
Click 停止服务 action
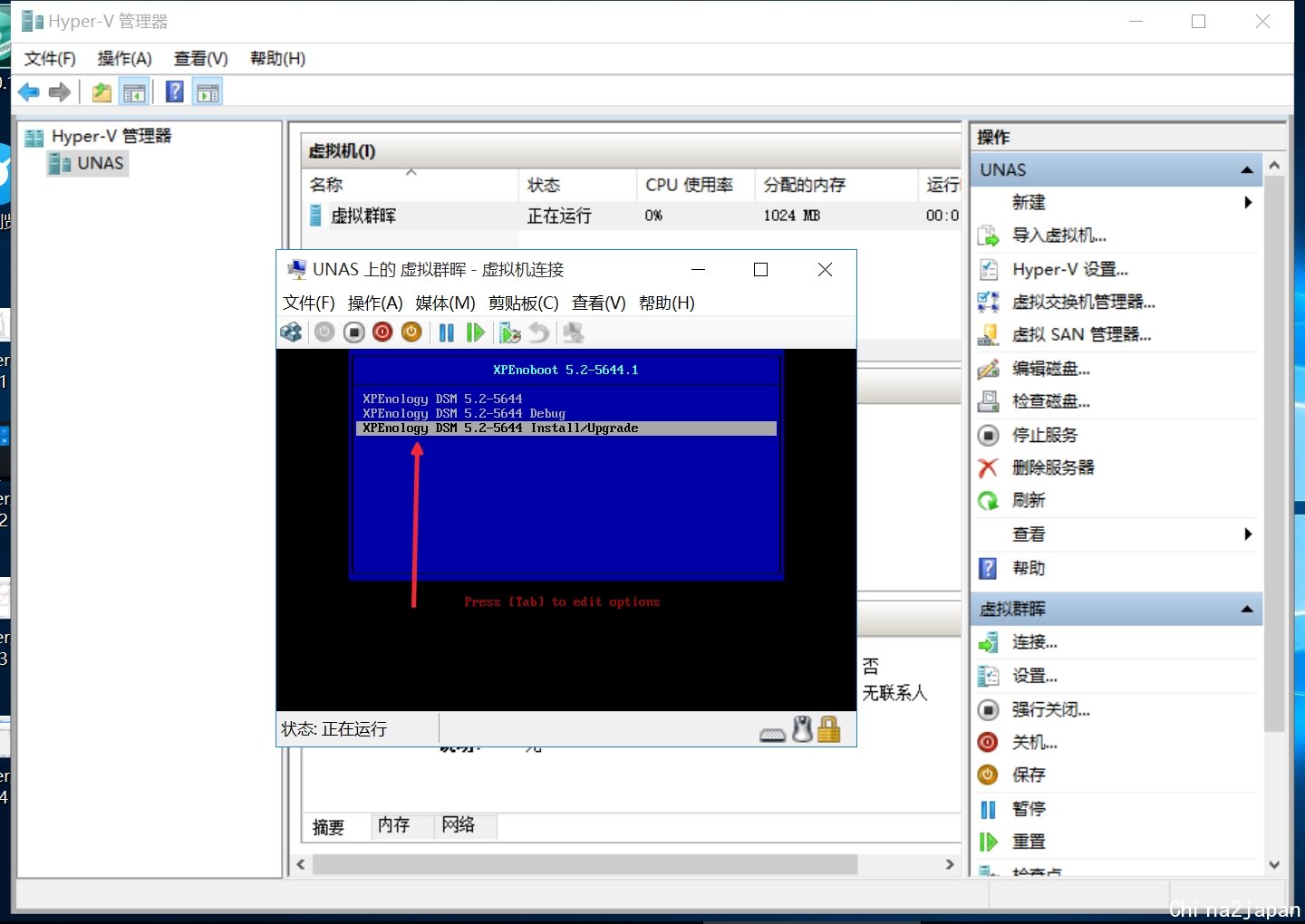click(1045, 435)
